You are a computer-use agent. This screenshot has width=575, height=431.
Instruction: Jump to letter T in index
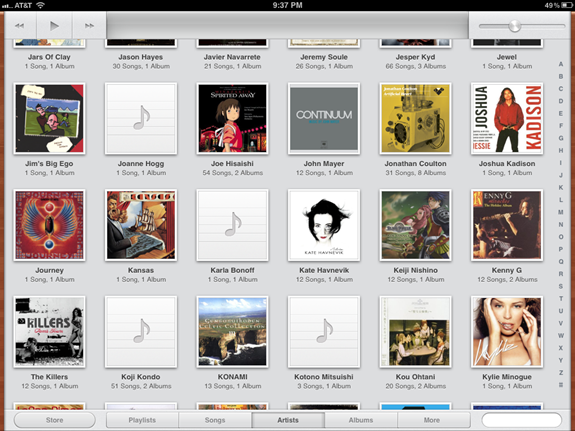tap(561, 299)
